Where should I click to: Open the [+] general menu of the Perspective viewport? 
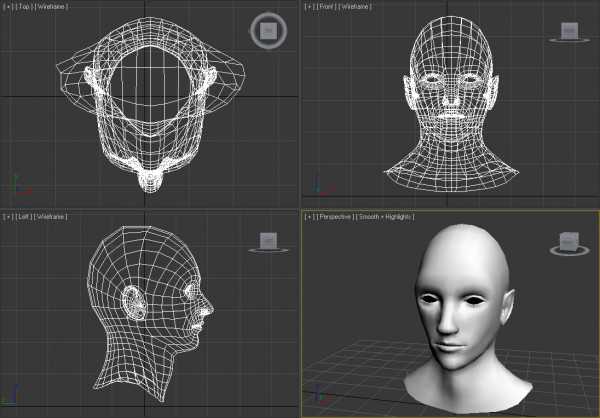point(310,217)
